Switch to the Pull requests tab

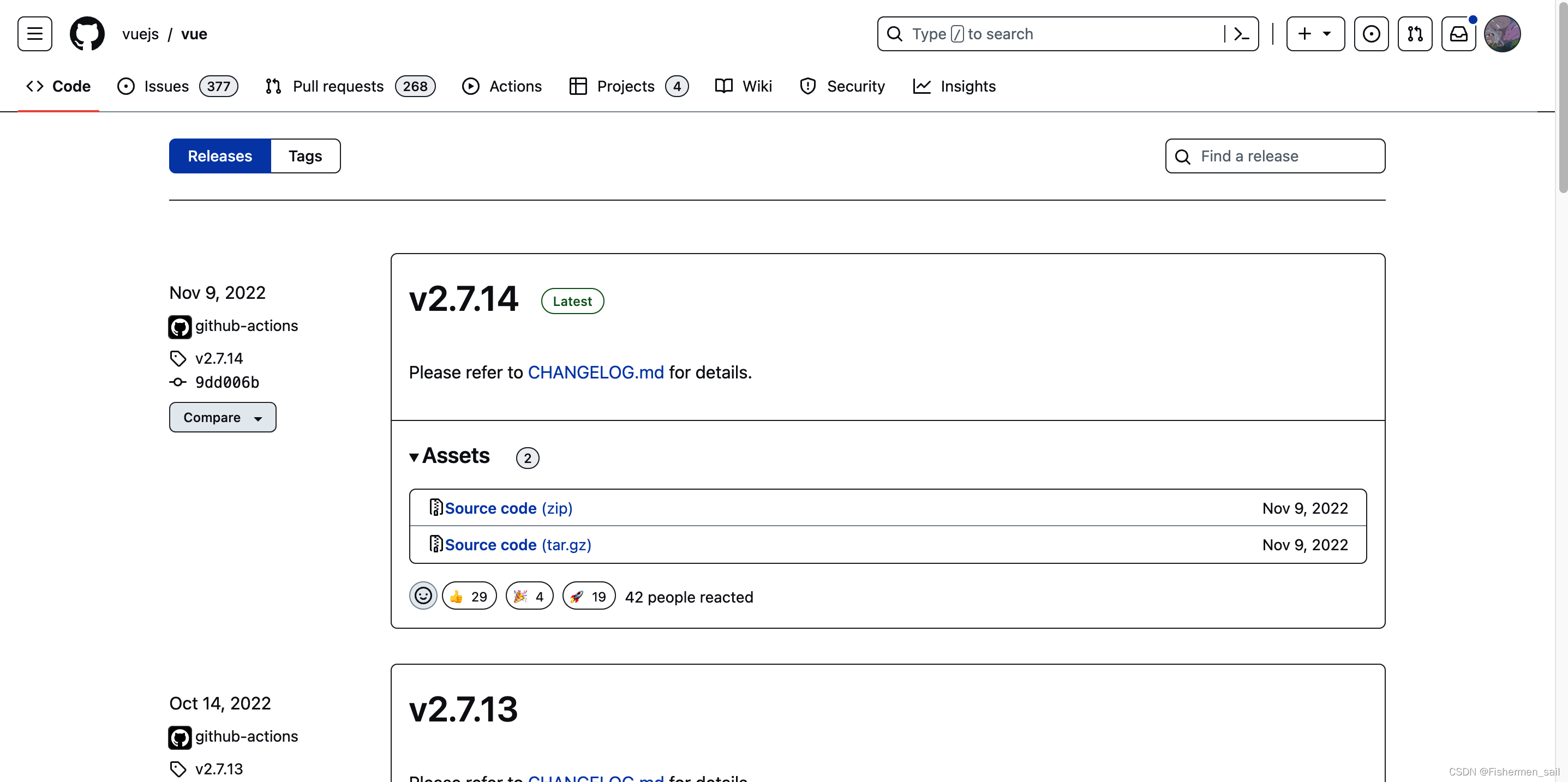350,86
